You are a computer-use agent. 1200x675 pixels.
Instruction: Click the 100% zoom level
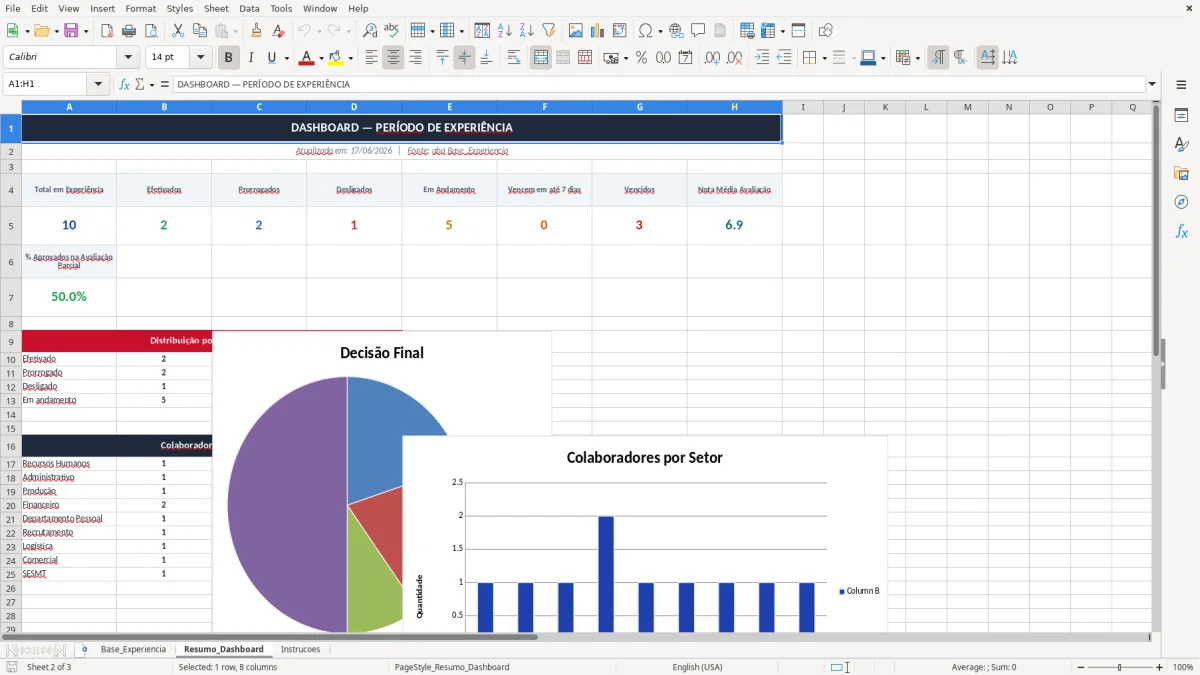[1183, 667]
